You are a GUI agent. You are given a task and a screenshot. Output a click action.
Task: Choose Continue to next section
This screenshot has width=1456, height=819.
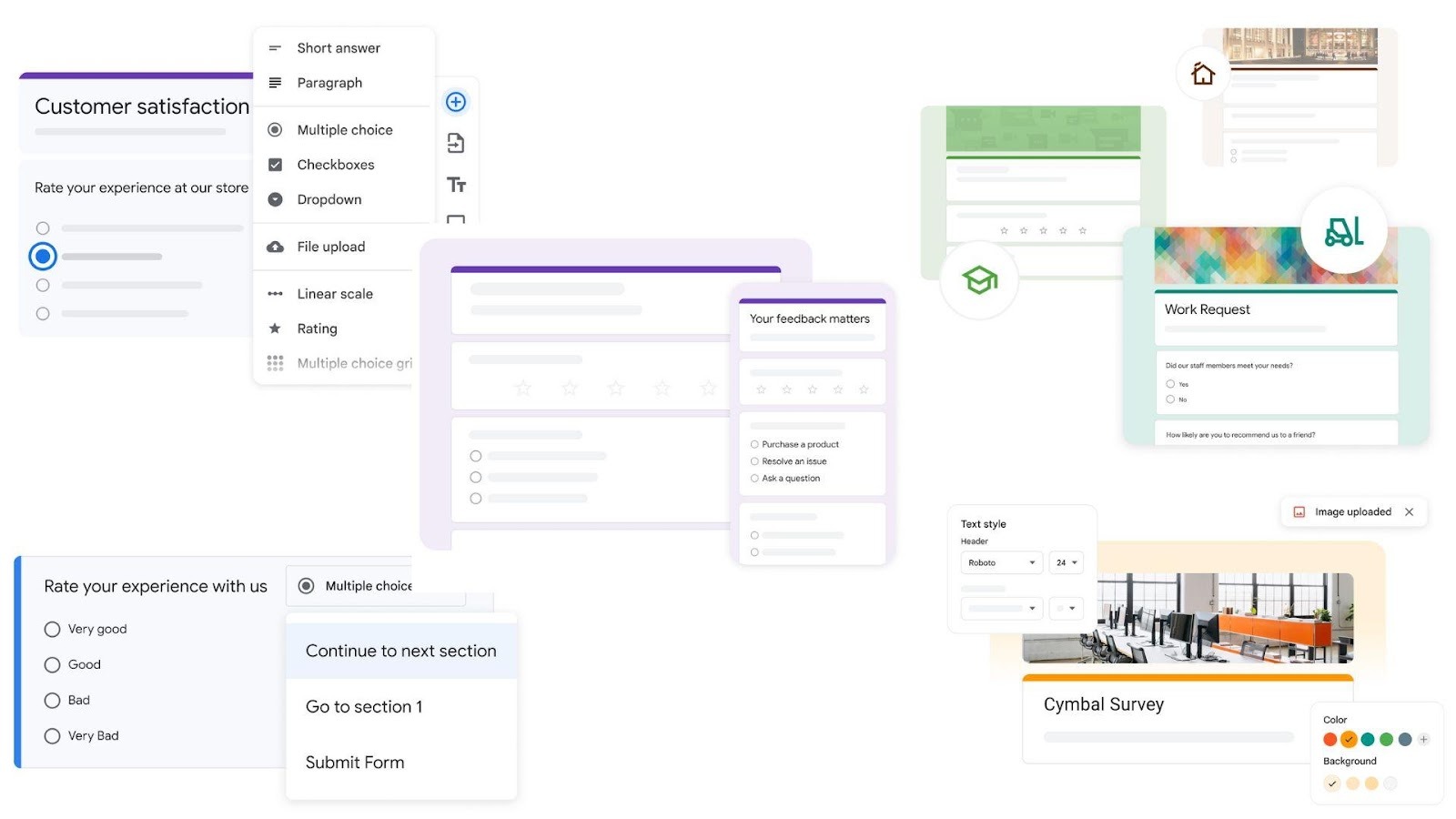400,650
